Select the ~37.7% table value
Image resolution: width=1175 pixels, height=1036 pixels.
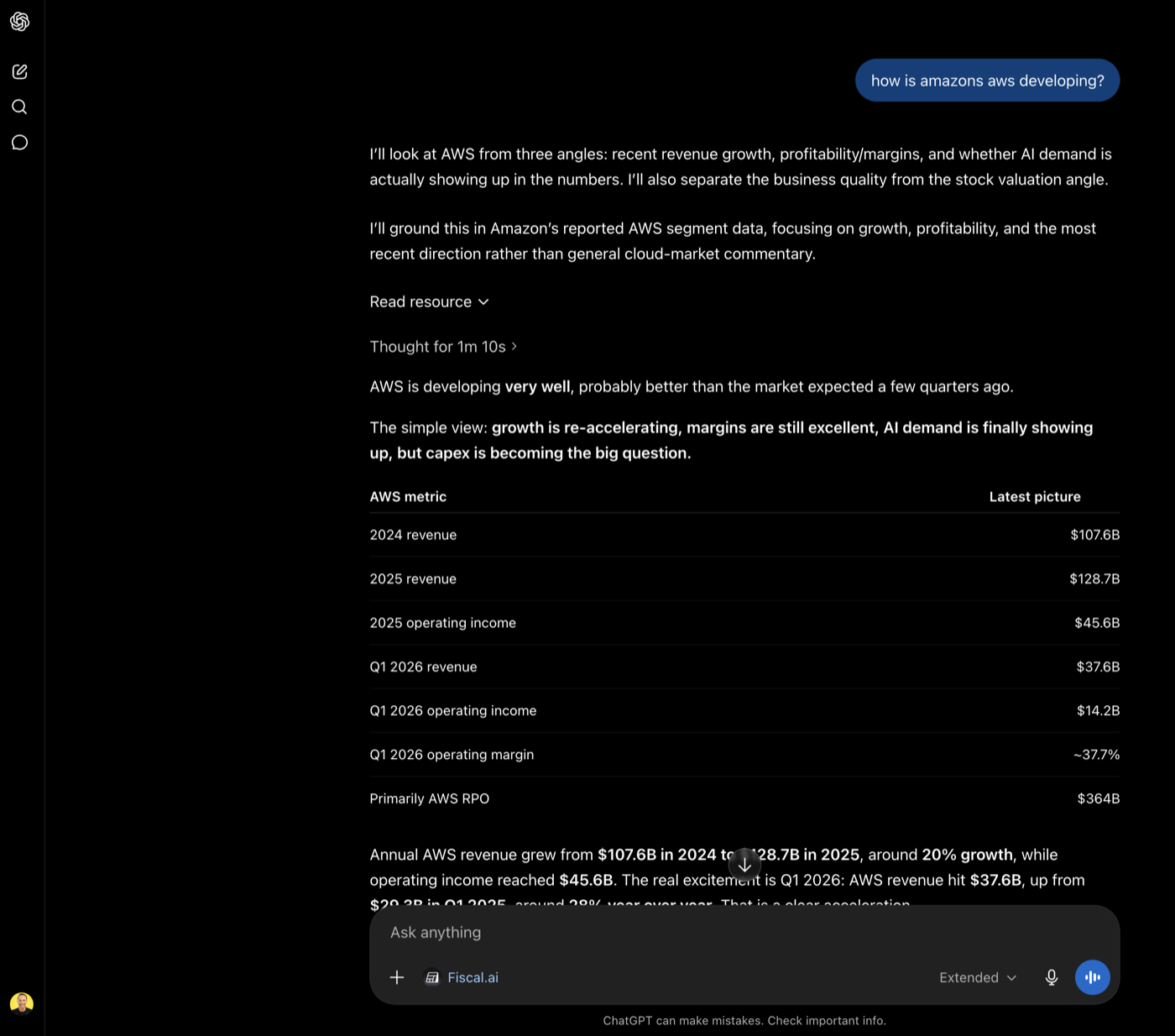click(x=1096, y=754)
